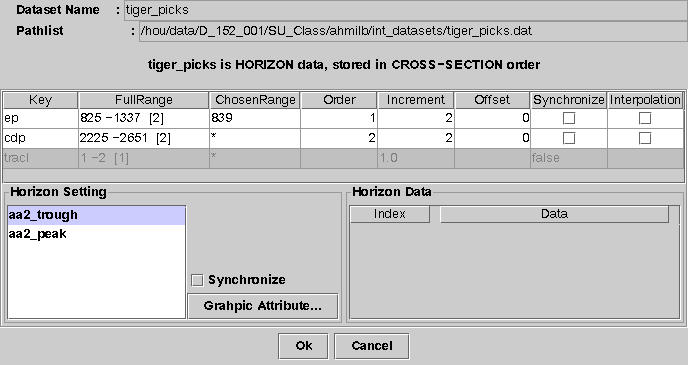Screen dimensions: 688x365
Task: Enable Interpolation checkbox in cdp row
Action: coord(645,138)
